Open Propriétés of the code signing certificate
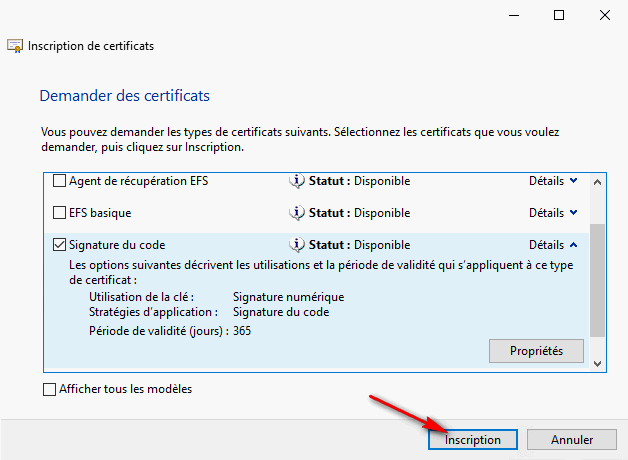This screenshot has width=628, height=460. (x=536, y=351)
